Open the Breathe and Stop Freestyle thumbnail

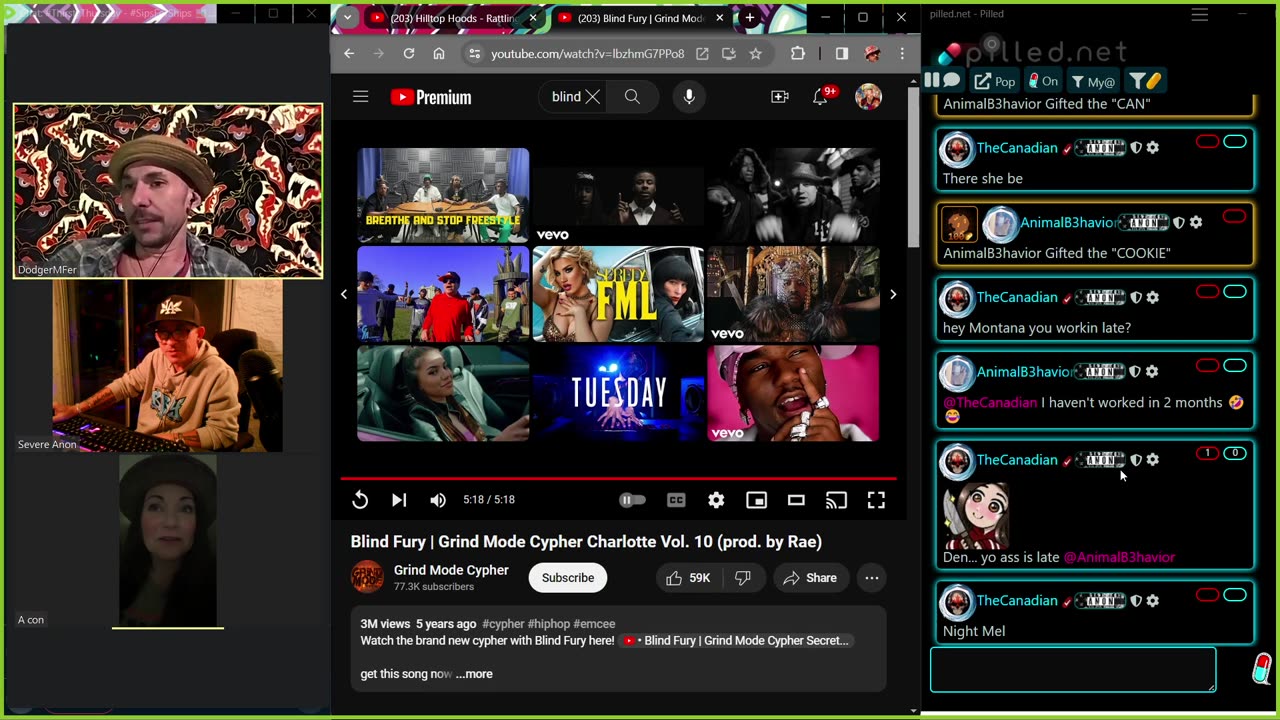(x=443, y=195)
